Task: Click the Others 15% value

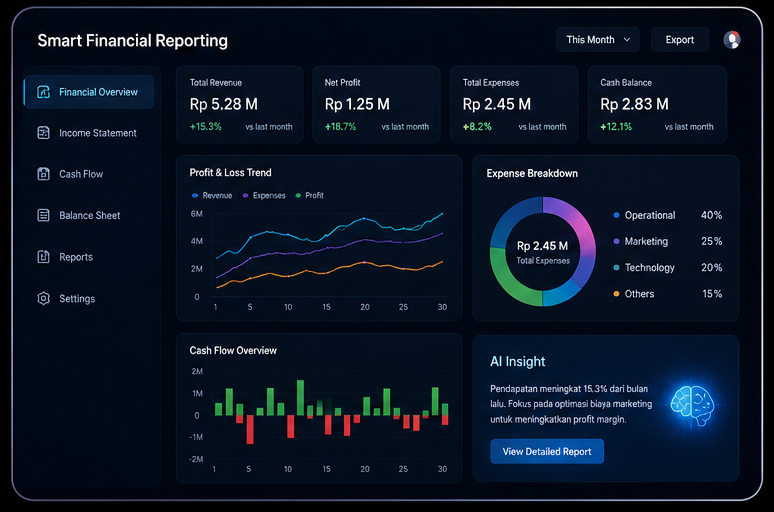Action: 712,294
